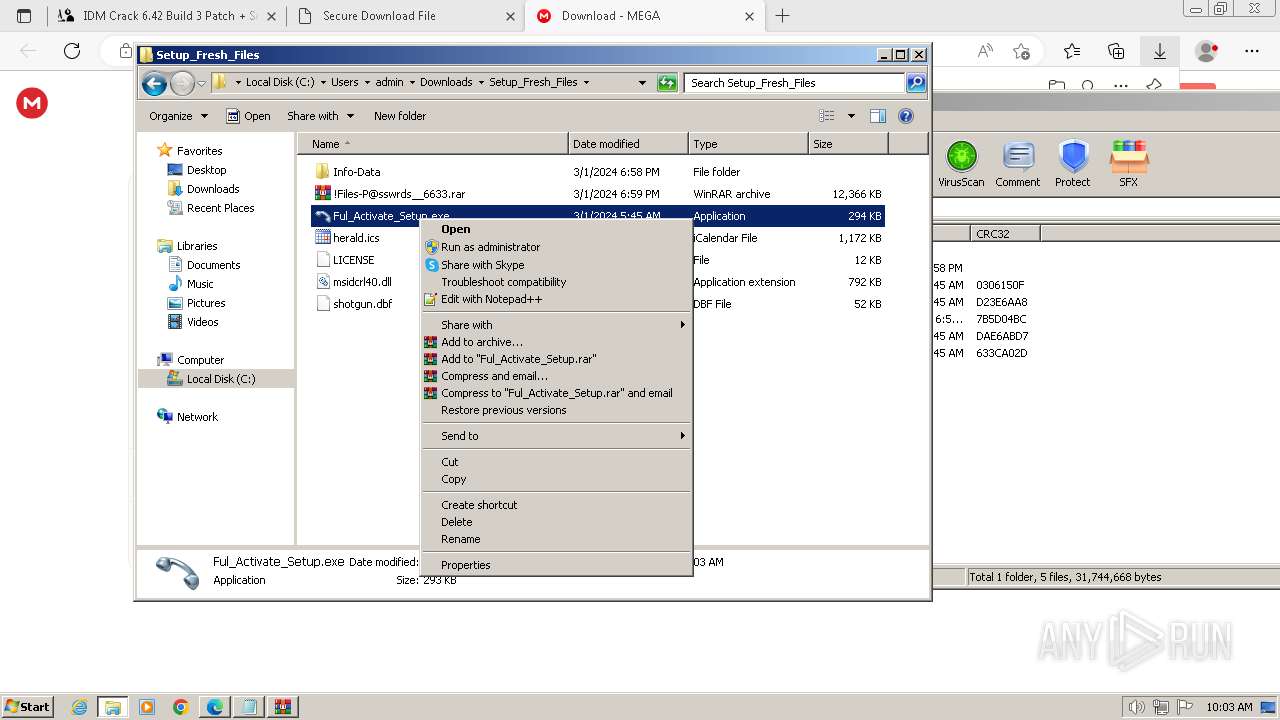The width and height of the screenshot is (1280, 720).
Task: Open Pictures library in sidebar
Action: click(206, 303)
